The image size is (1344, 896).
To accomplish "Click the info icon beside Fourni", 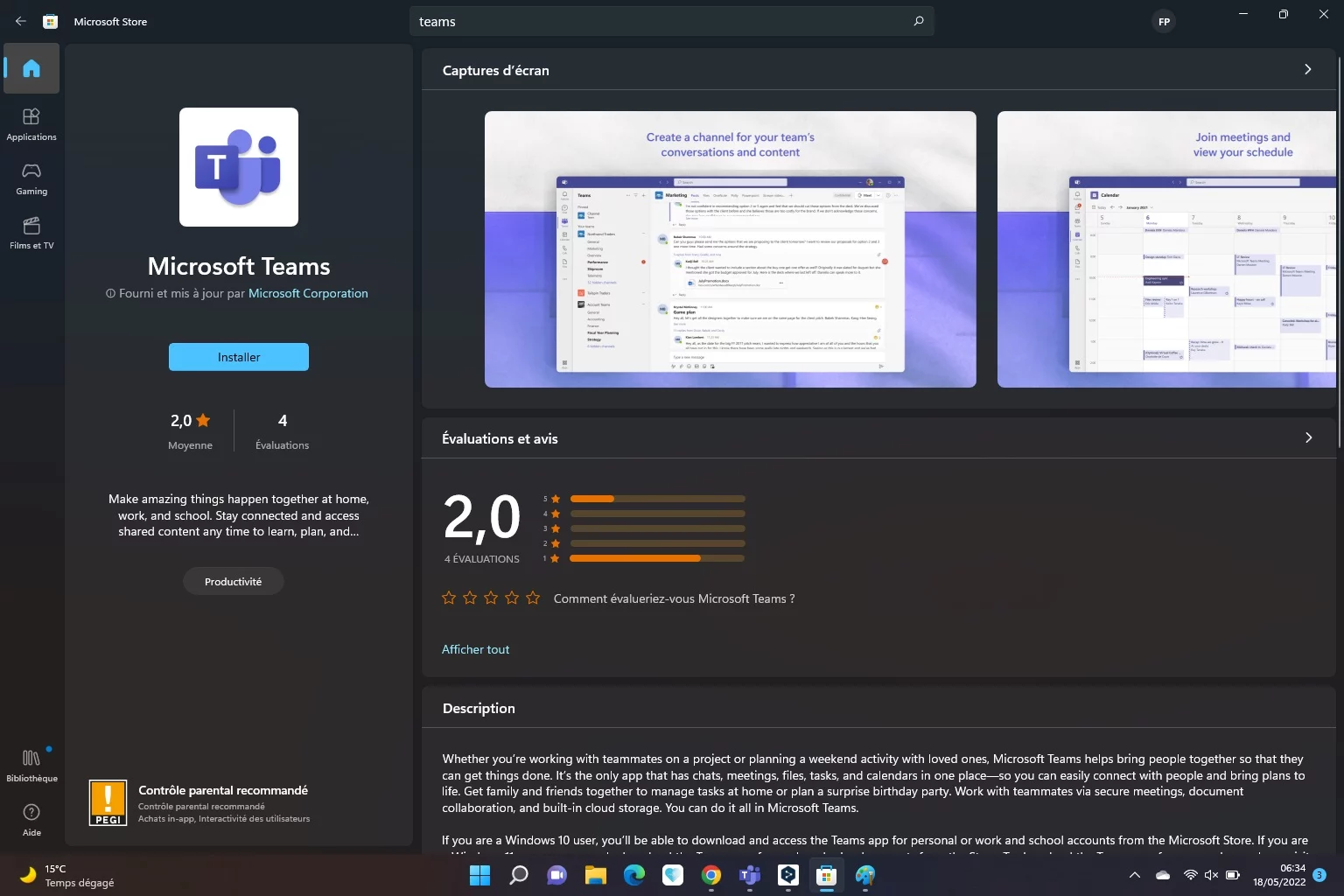I will click(110, 294).
